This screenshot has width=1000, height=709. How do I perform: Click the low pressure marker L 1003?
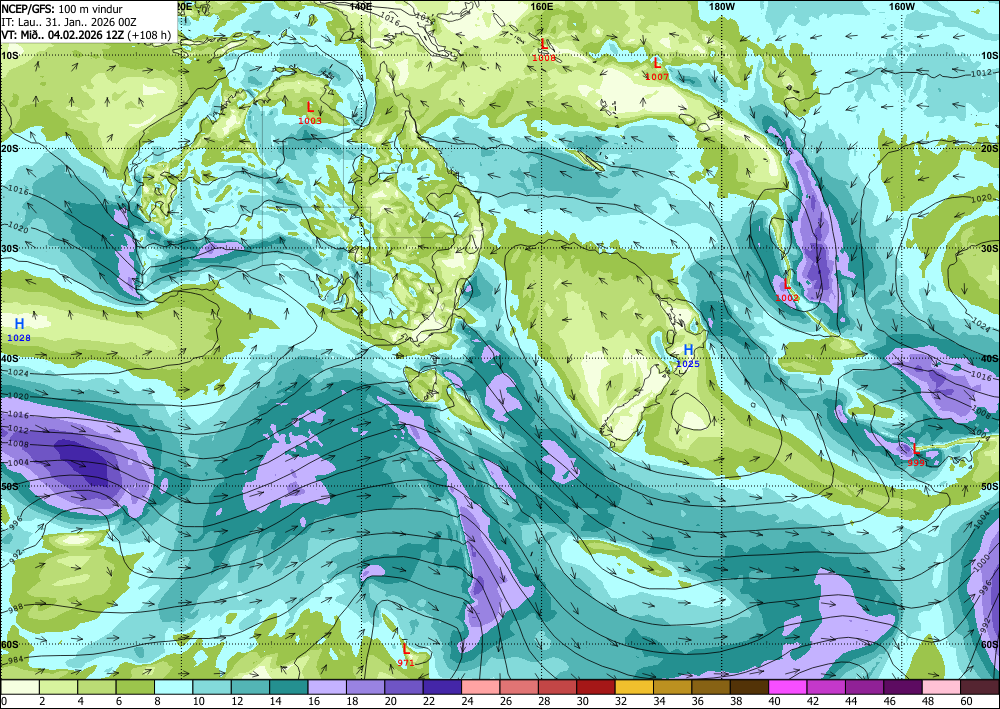tap(310, 112)
